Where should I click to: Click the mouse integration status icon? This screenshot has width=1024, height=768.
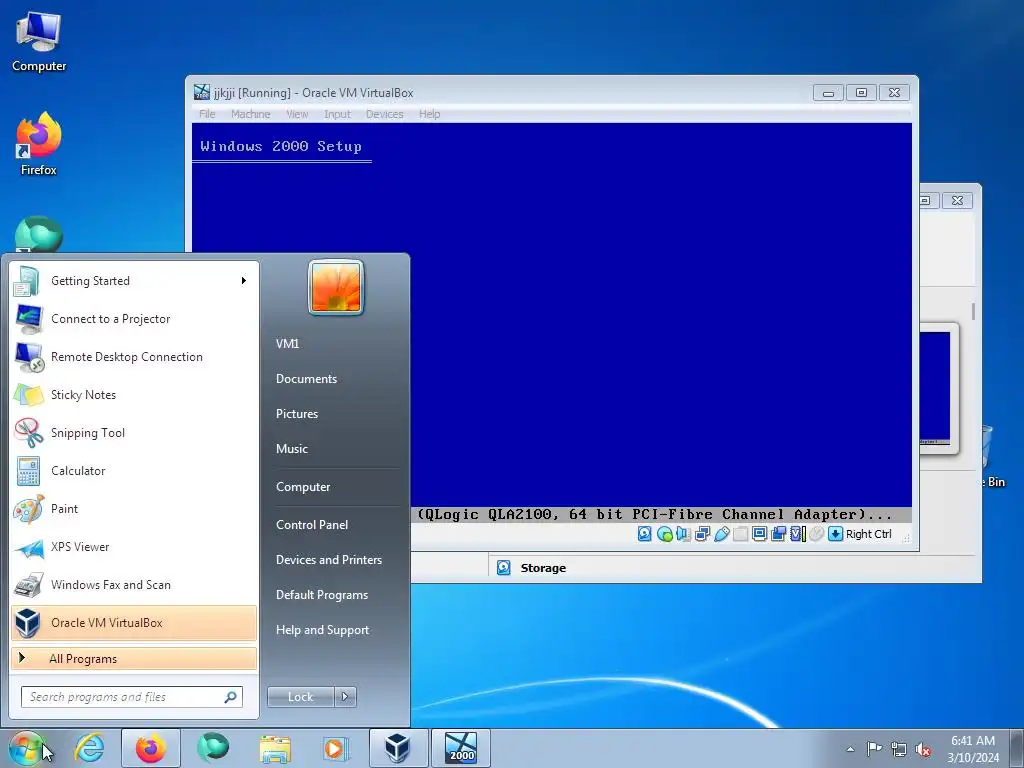point(816,534)
